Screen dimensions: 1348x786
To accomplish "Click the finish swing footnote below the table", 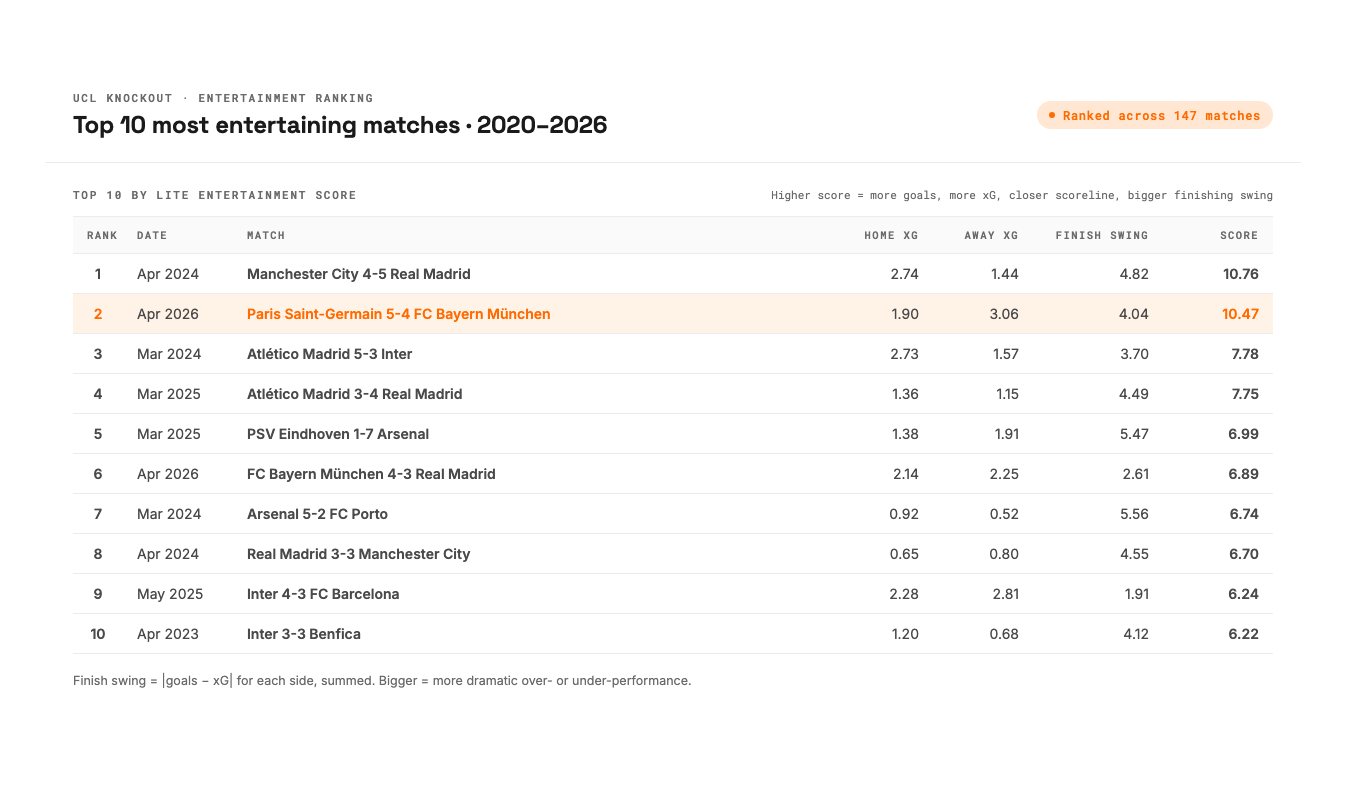I will (382, 681).
